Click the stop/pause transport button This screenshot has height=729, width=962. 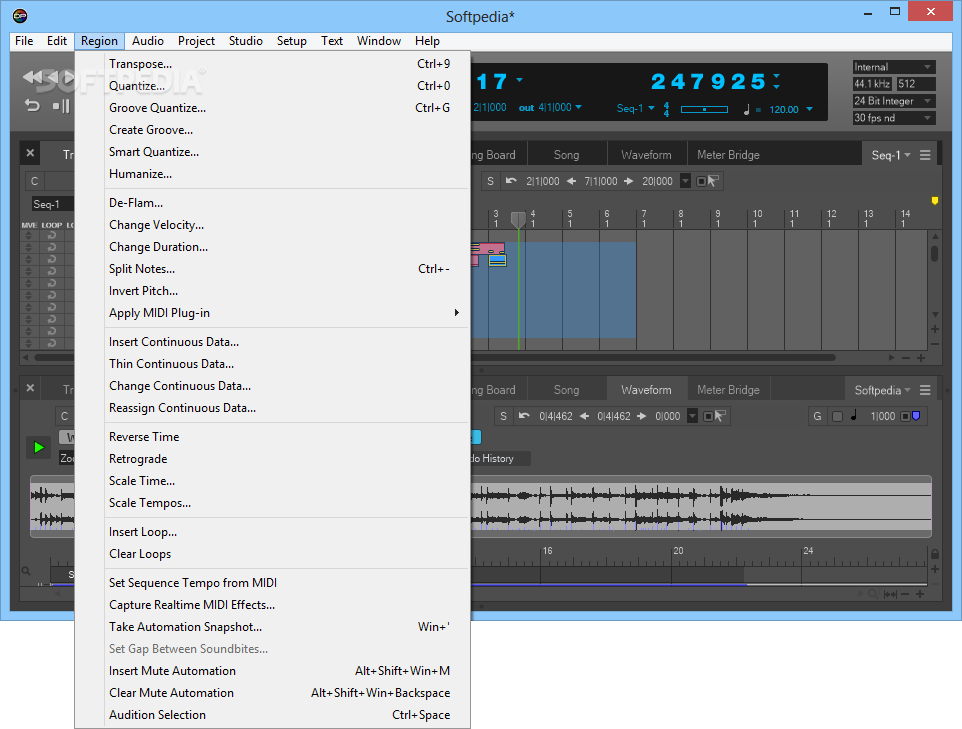pos(61,106)
